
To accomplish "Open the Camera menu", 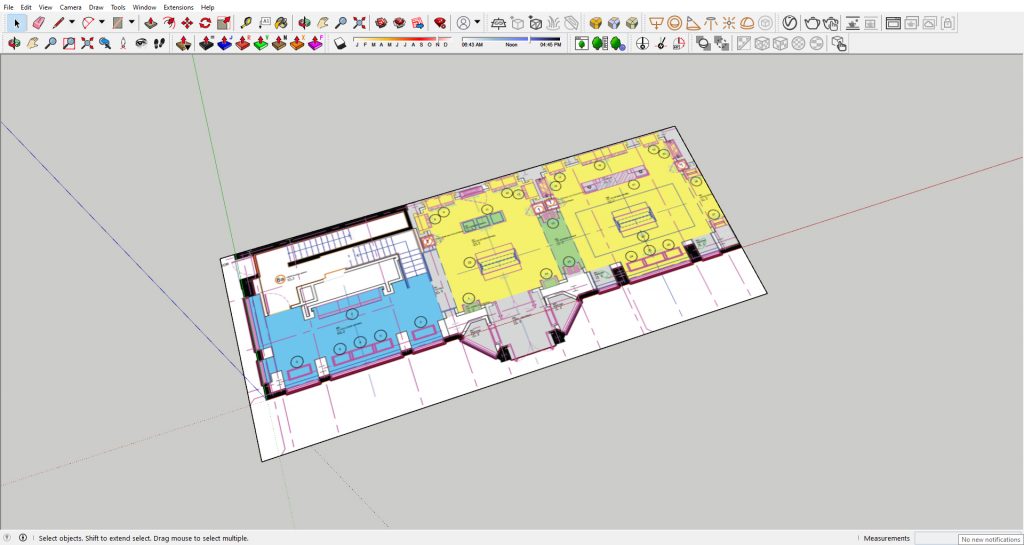I will click(x=70, y=7).
